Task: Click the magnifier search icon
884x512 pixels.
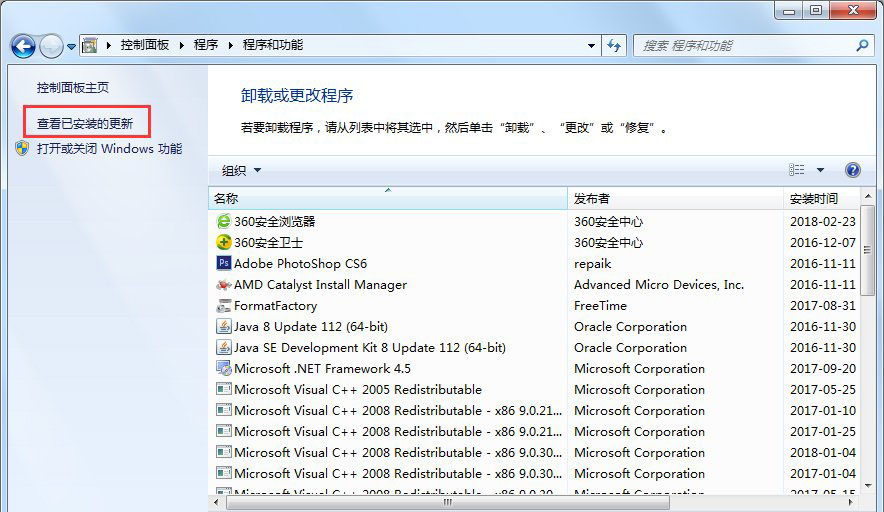Action: coord(862,46)
